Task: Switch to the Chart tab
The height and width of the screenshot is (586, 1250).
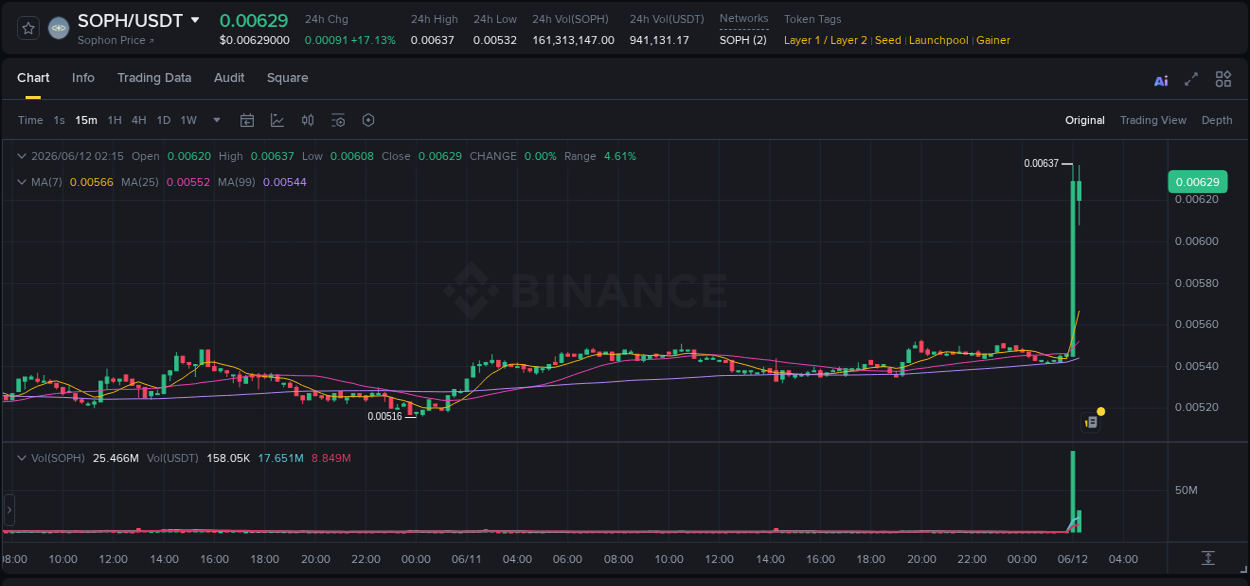Action: [x=33, y=78]
